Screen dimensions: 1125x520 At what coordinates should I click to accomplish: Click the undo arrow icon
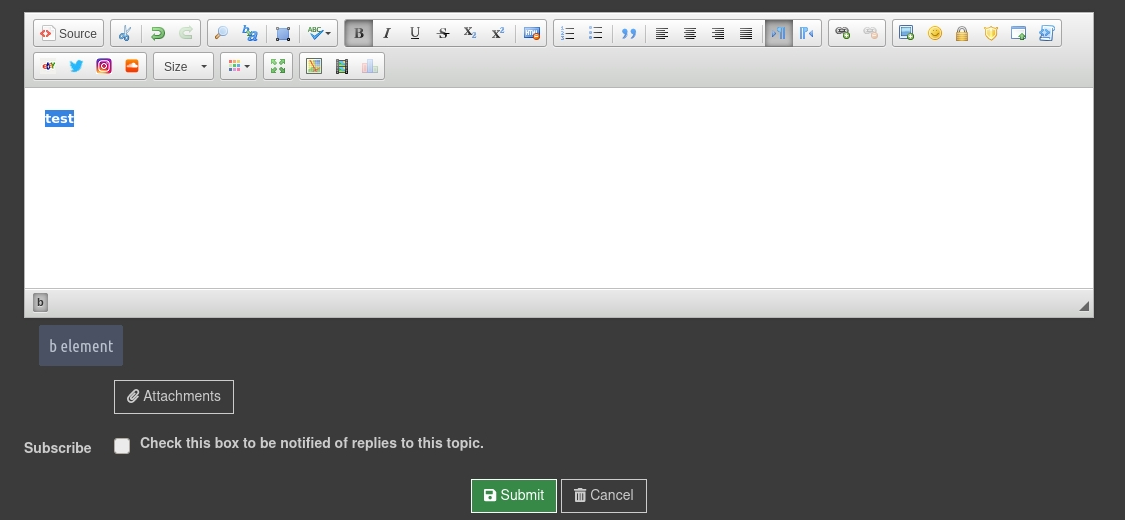[157, 33]
